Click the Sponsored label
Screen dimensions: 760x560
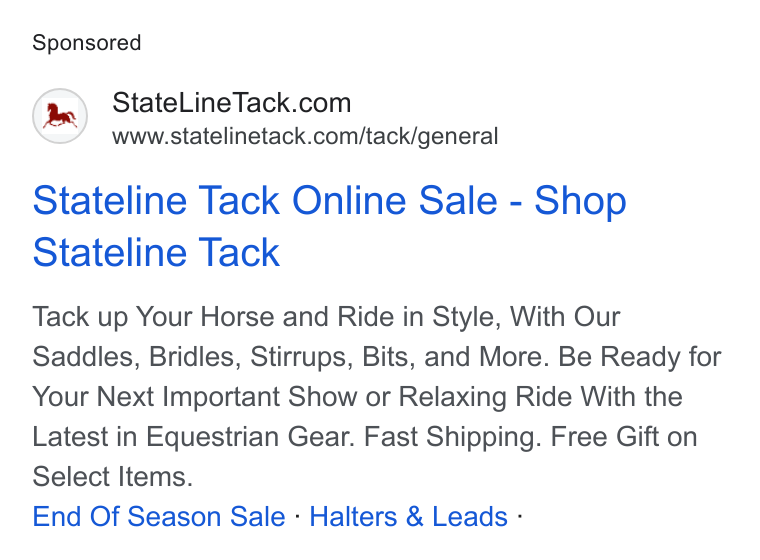pos(87,43)
